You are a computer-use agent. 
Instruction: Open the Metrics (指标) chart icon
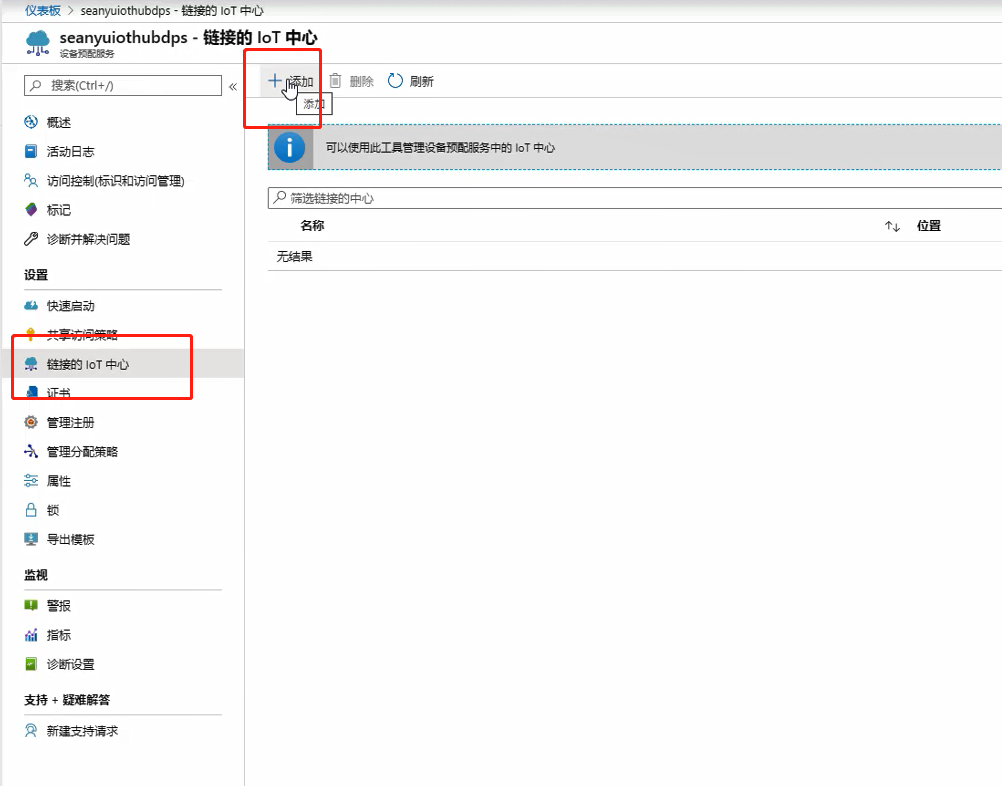click(x=31, y=635)
